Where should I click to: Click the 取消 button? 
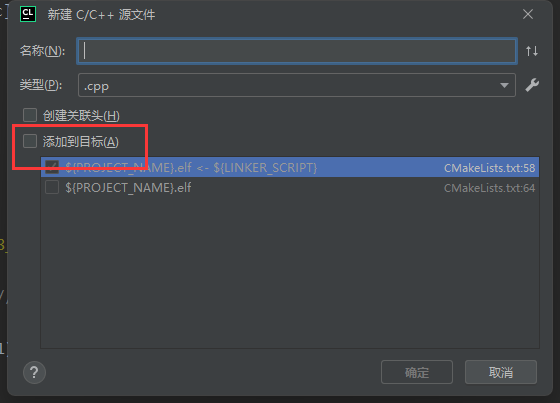pyautogui.click(x=501, y=372)
